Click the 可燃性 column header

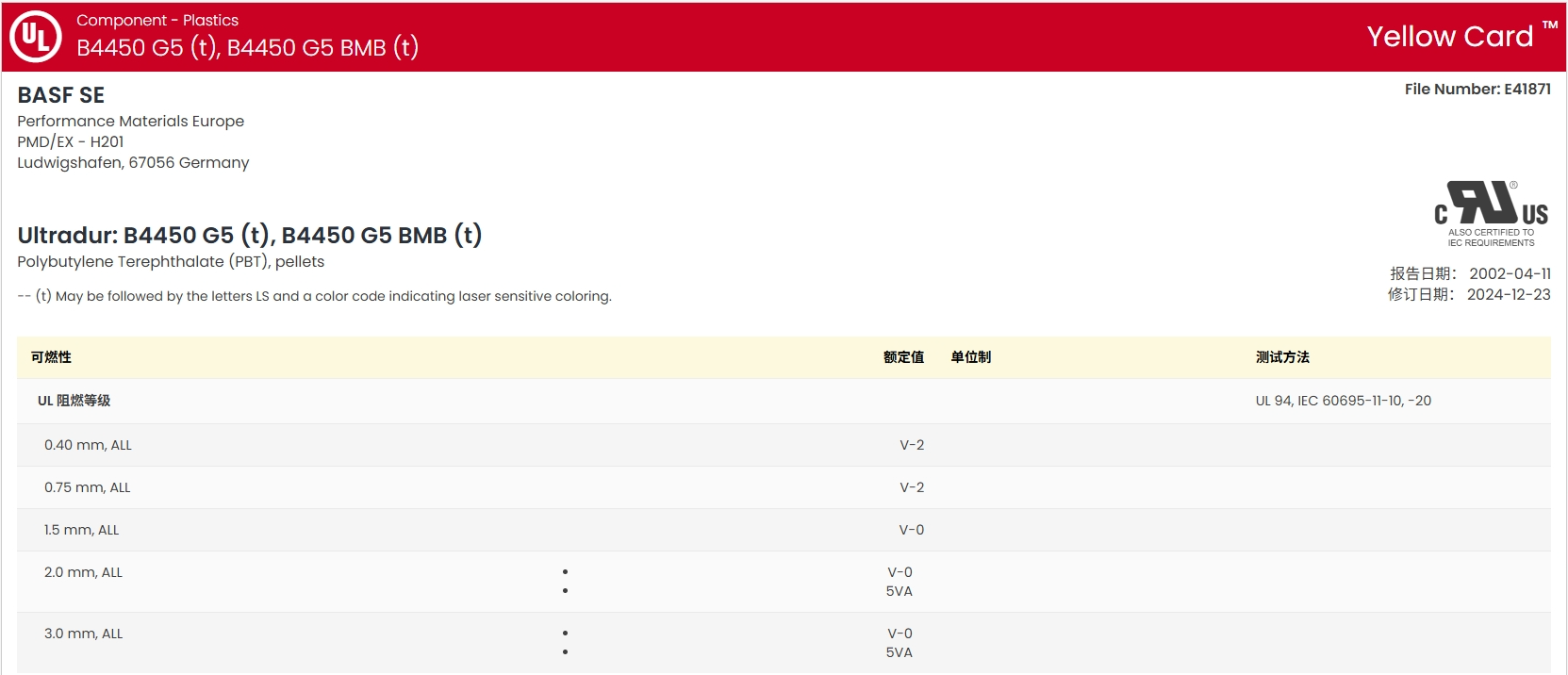pos(51,357)
